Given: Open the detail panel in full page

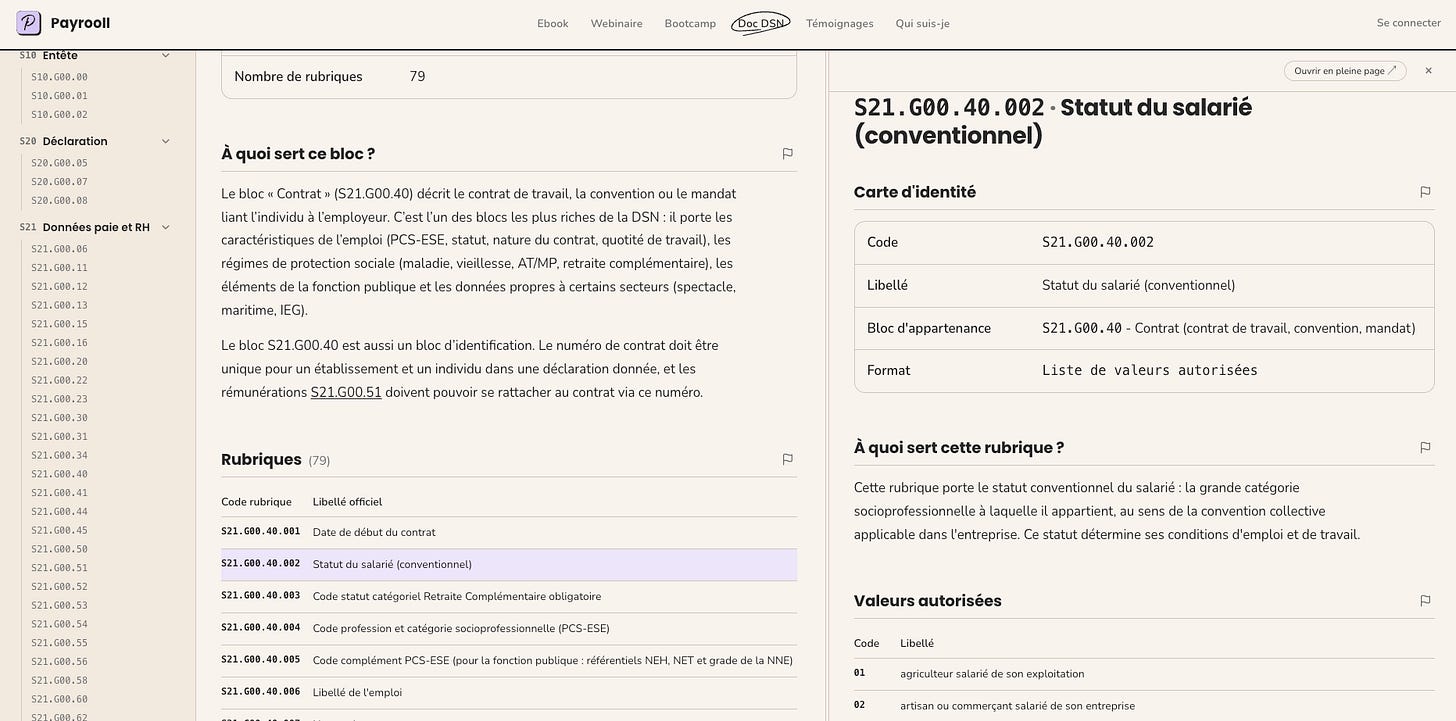Looking at the screenshot, I should 1345,71.
